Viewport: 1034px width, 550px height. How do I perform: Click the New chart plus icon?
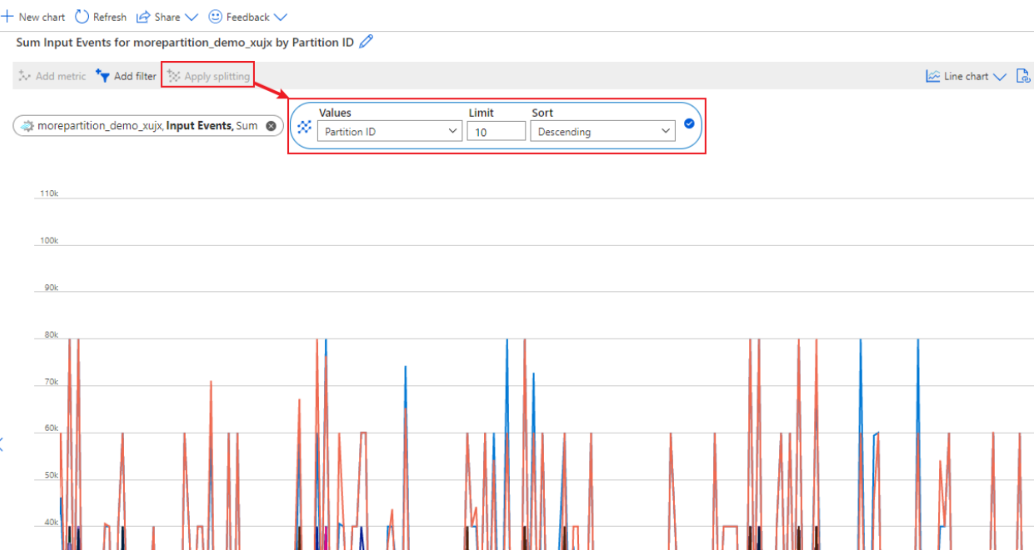tap(7, 16)
